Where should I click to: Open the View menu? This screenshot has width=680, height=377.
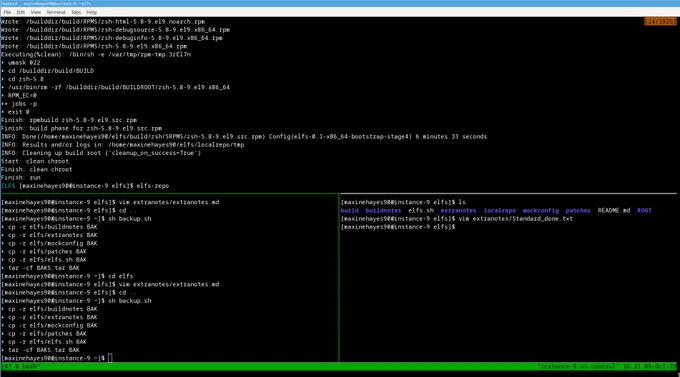coord(36,12)
